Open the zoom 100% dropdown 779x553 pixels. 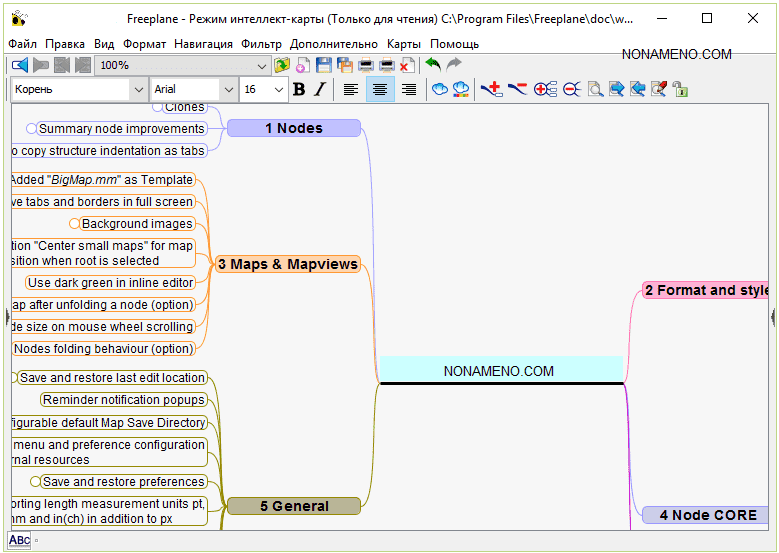point(262,65)
